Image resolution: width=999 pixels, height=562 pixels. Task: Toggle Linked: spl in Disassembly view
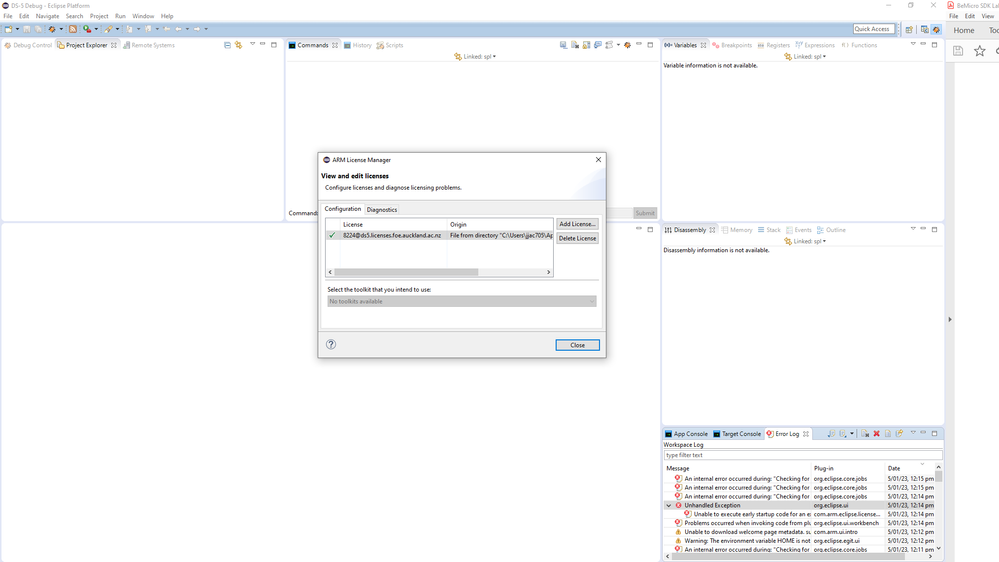805,241
